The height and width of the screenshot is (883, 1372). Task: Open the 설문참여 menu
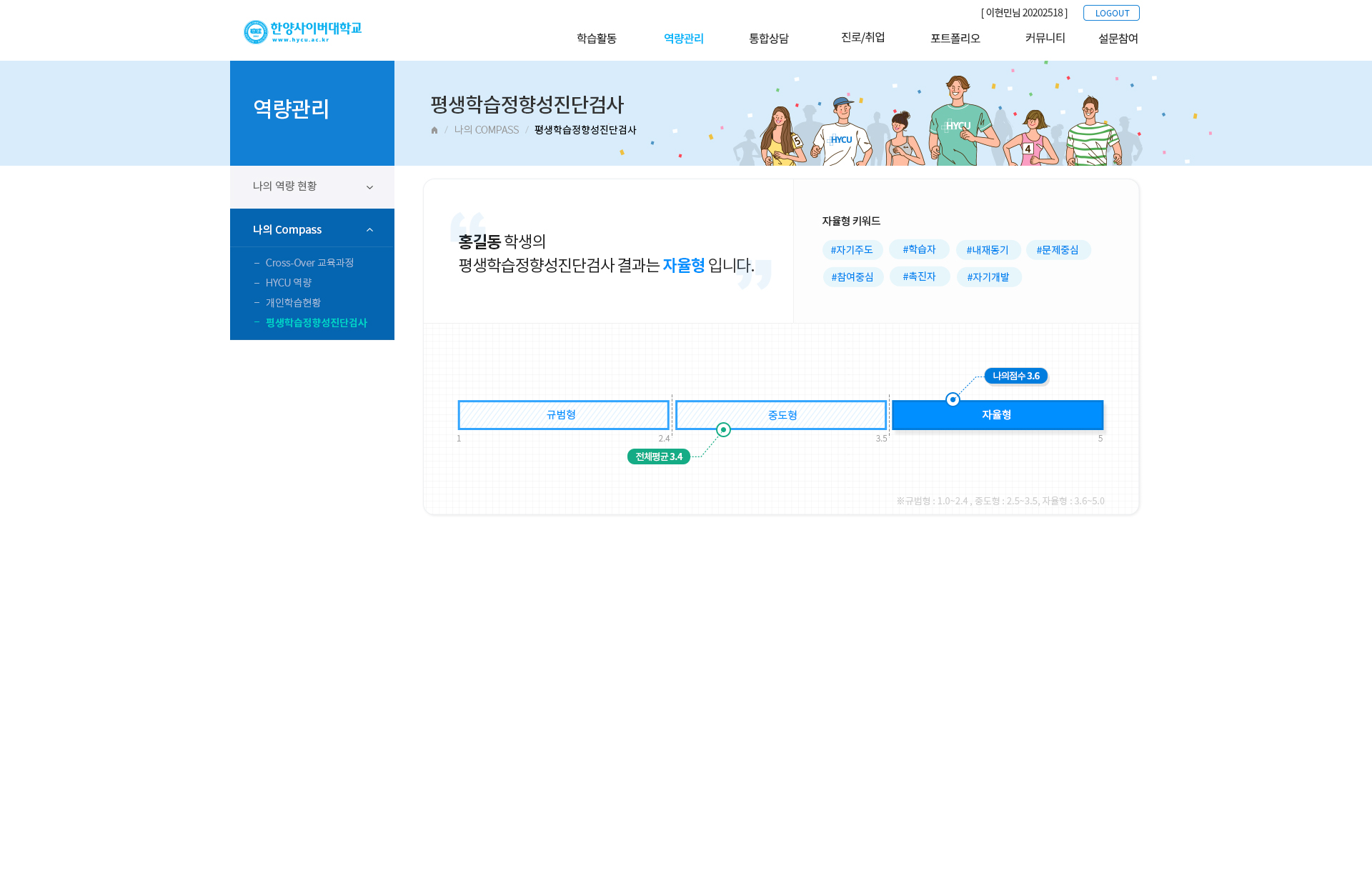[1119, 39]
